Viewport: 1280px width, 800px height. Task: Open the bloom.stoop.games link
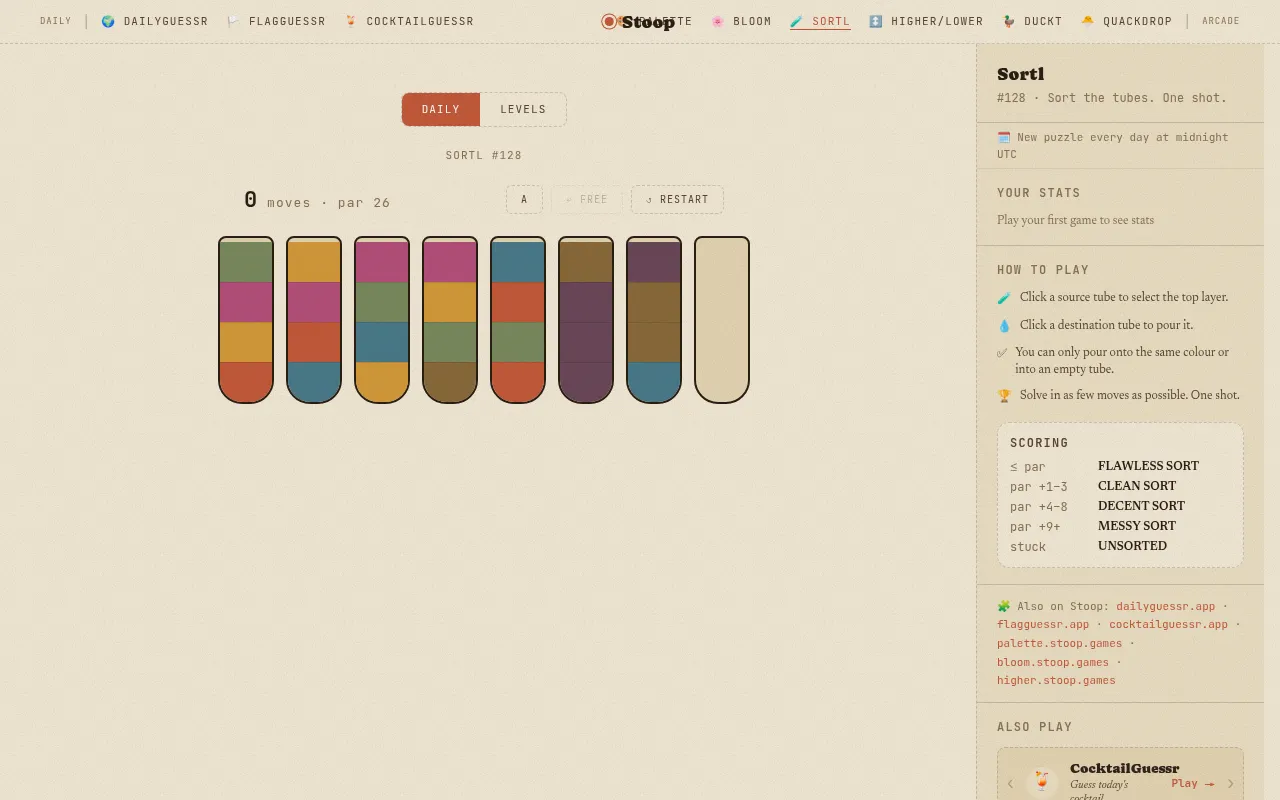tap(1053, 662)
